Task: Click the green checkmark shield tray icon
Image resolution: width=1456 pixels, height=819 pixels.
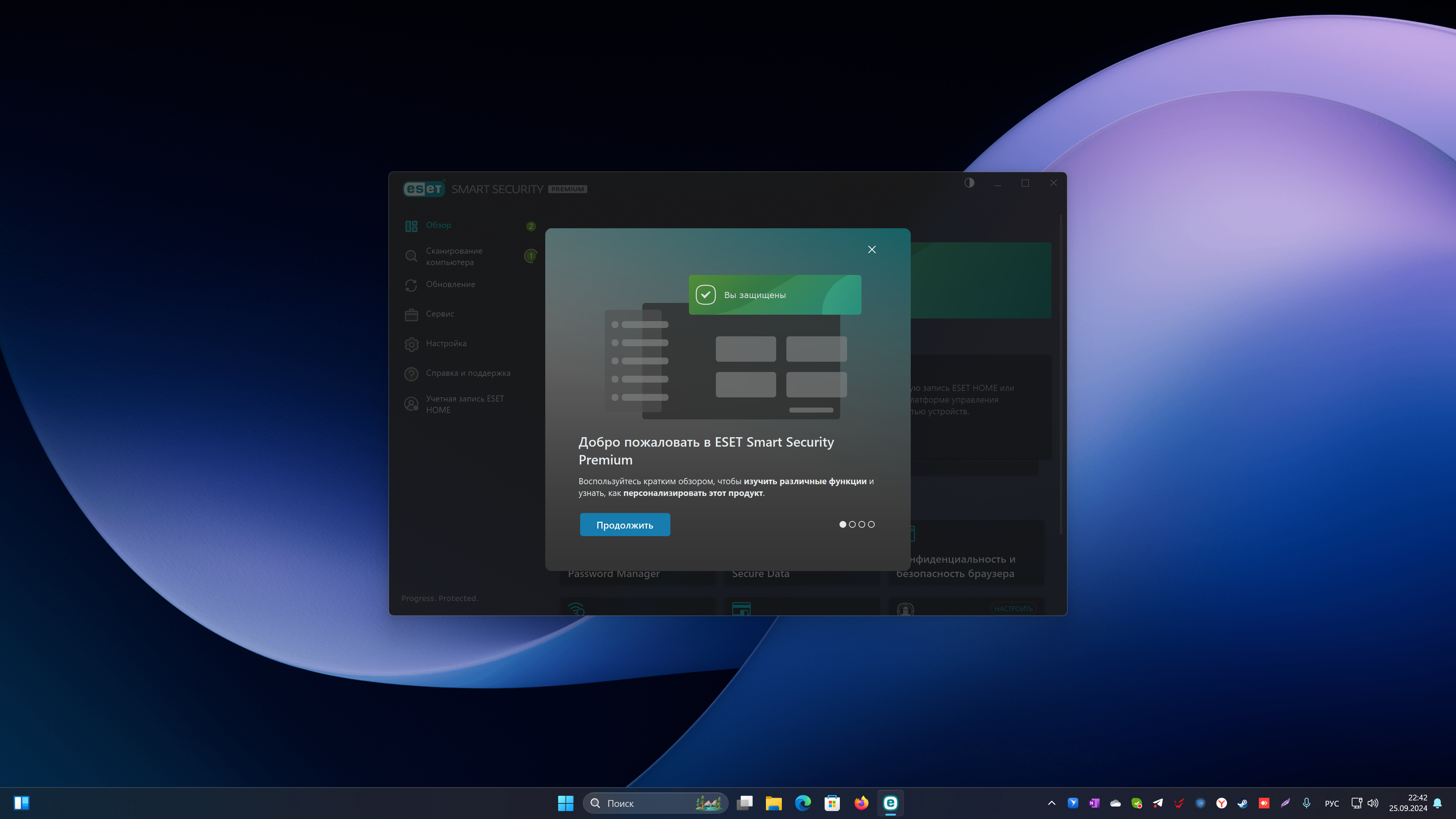Action: 1137,803
